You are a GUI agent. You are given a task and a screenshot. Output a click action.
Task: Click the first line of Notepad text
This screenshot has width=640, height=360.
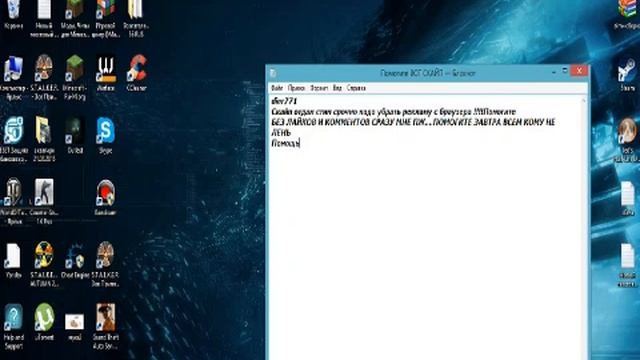pos(284,101)
